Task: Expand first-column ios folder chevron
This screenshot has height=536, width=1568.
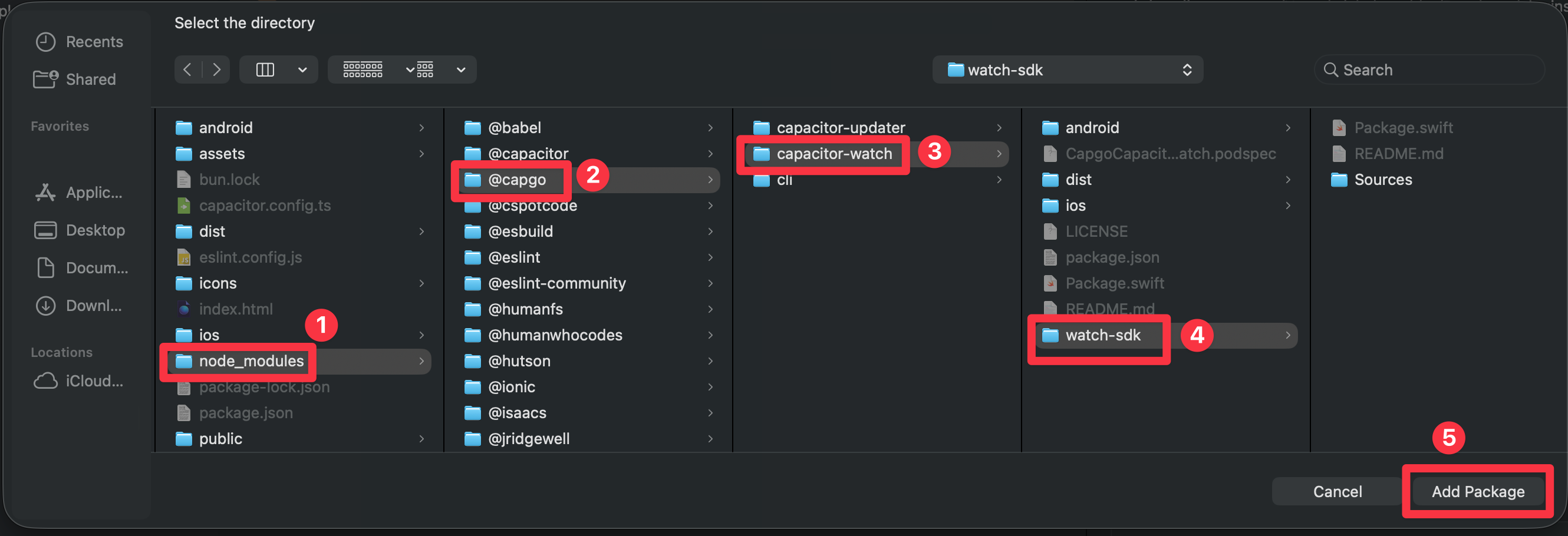Action: tap(421, 335)
